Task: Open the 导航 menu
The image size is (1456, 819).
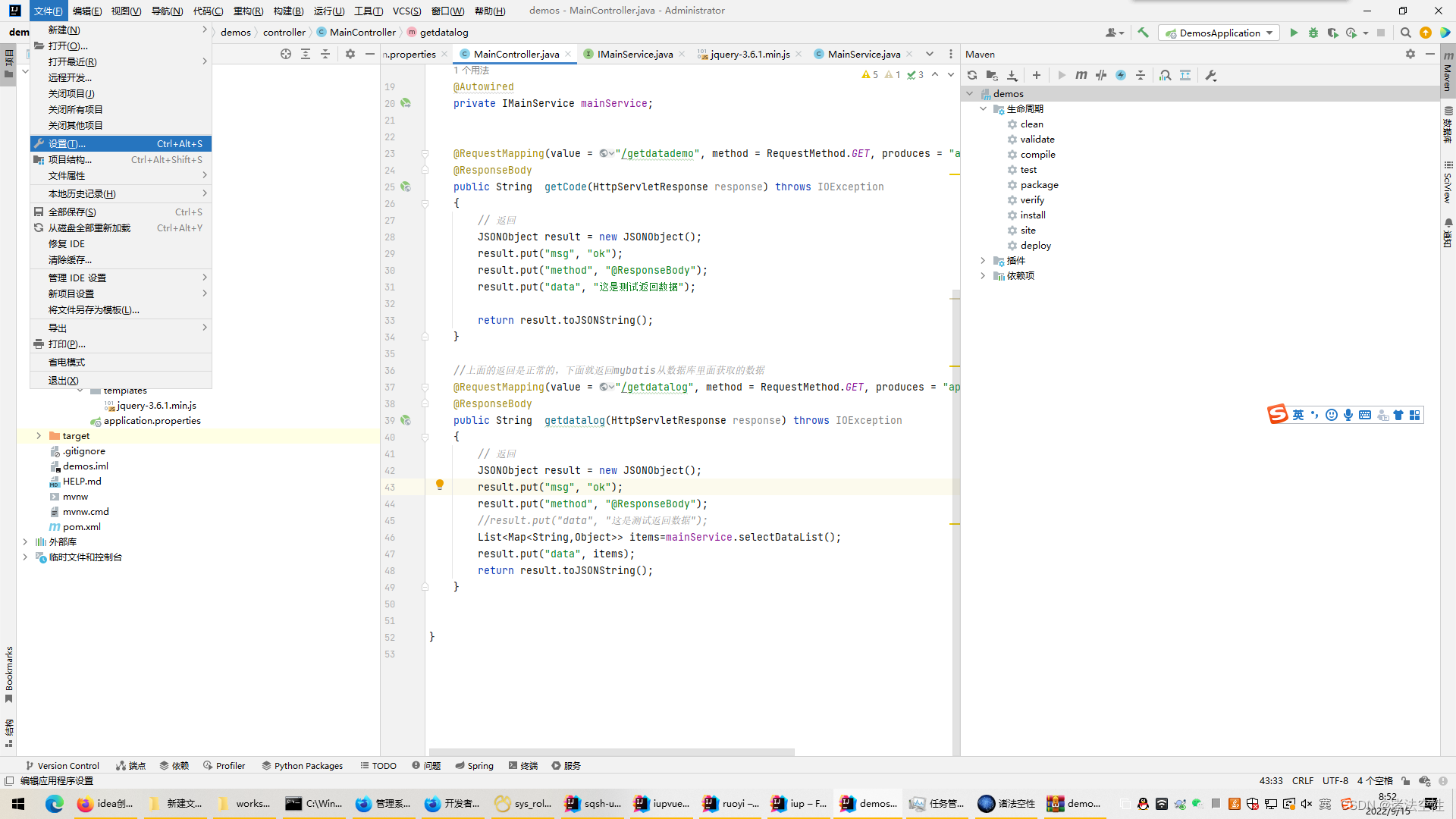Action: pyautogui.click(x=168, y=11)
